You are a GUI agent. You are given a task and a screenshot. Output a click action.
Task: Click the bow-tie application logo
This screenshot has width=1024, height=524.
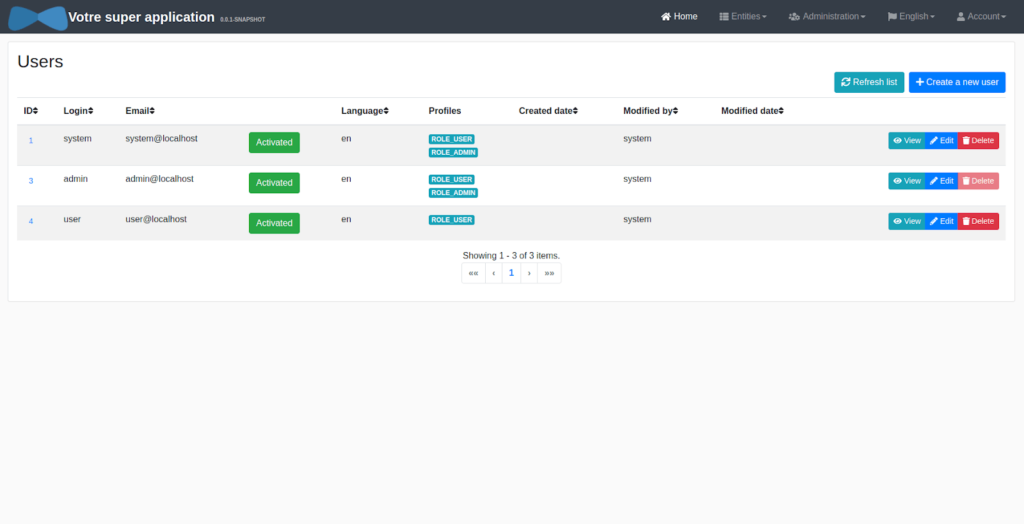(37, 17)
